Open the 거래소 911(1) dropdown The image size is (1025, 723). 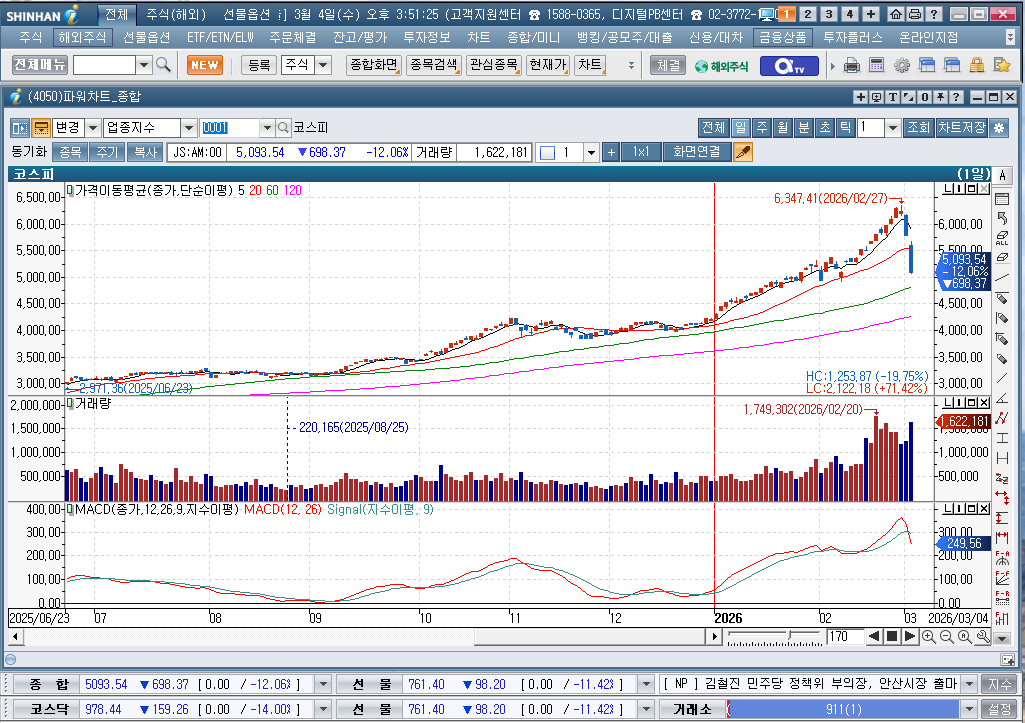969,709
